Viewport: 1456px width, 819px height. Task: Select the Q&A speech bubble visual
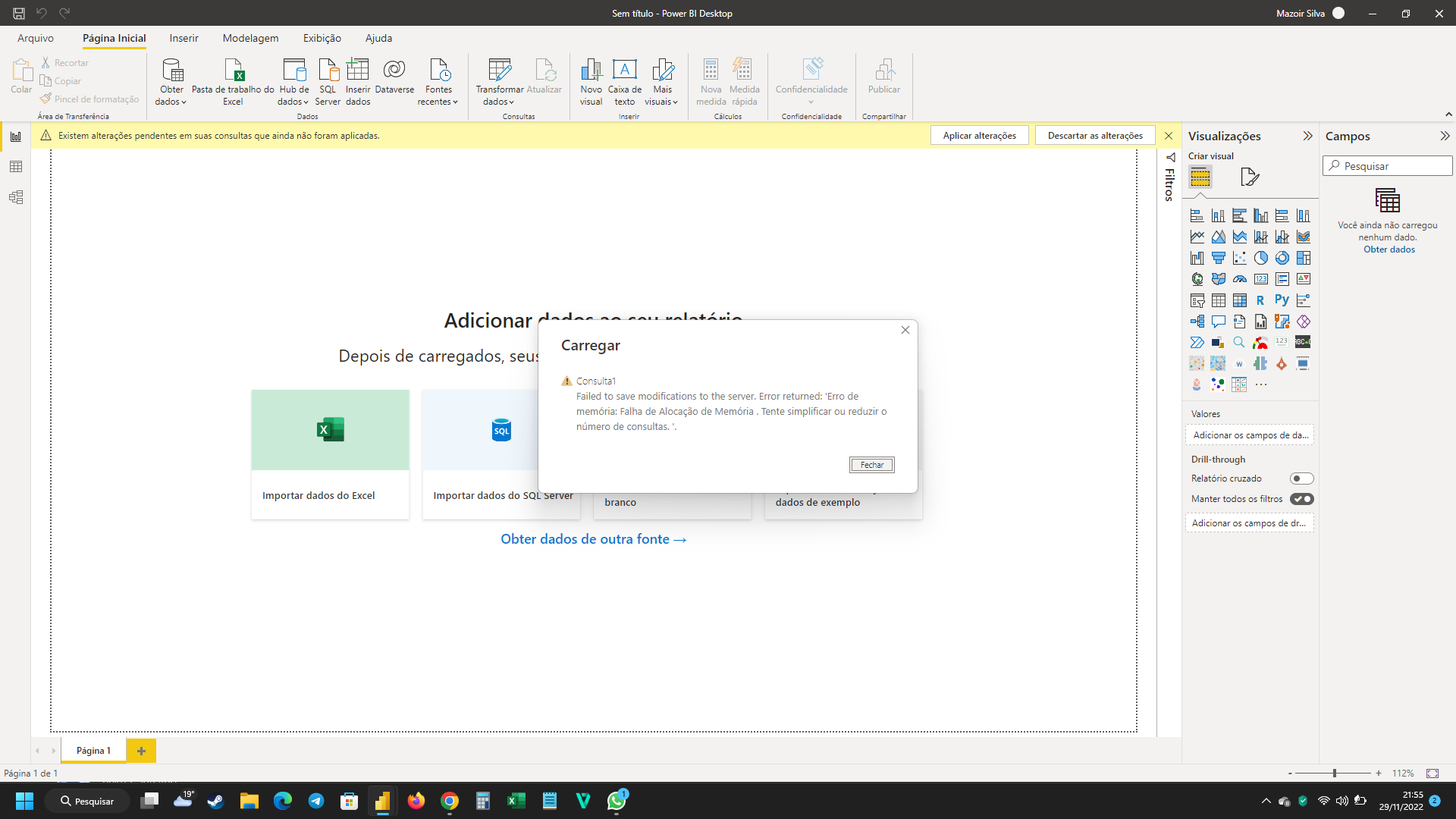click(x=1218, y=322)
